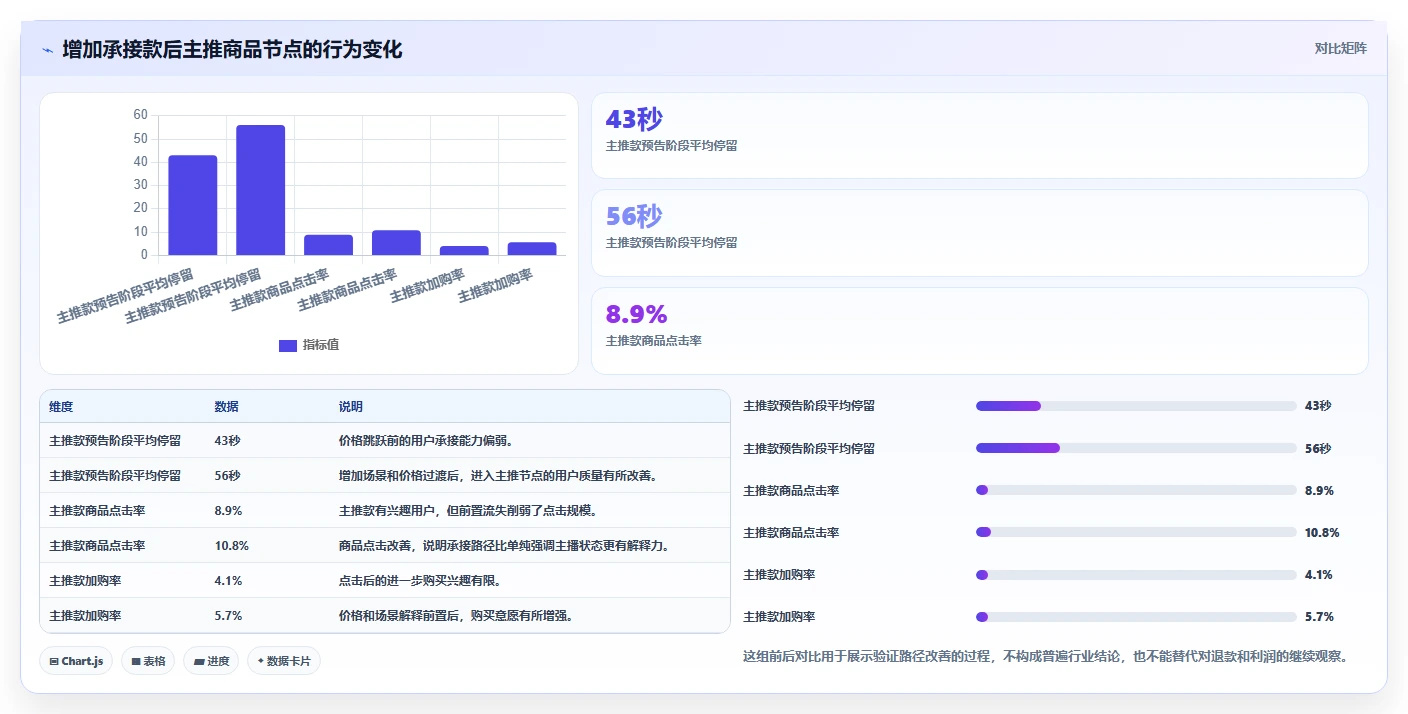Open the 对比矩阵 label in the header
Screen dimensions: 1408x714
pyautogui.click(x=1340, y=49)
